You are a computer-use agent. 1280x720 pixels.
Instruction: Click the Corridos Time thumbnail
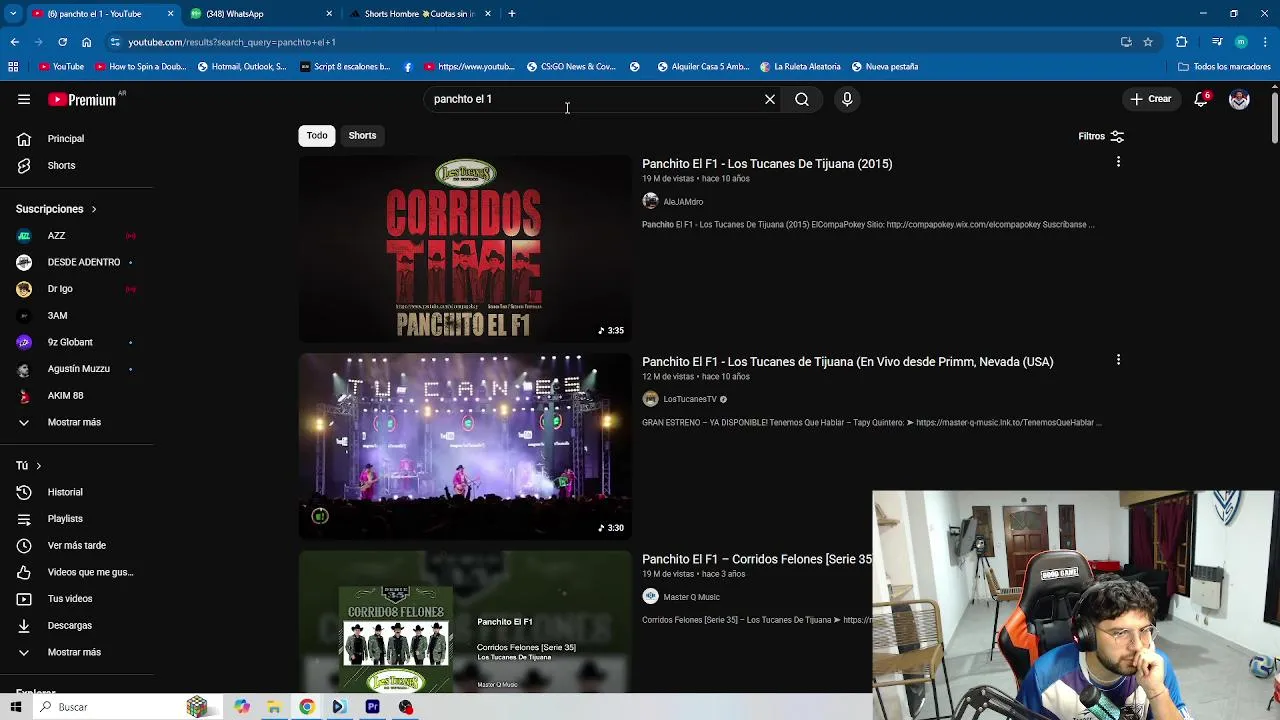point(465,248)
